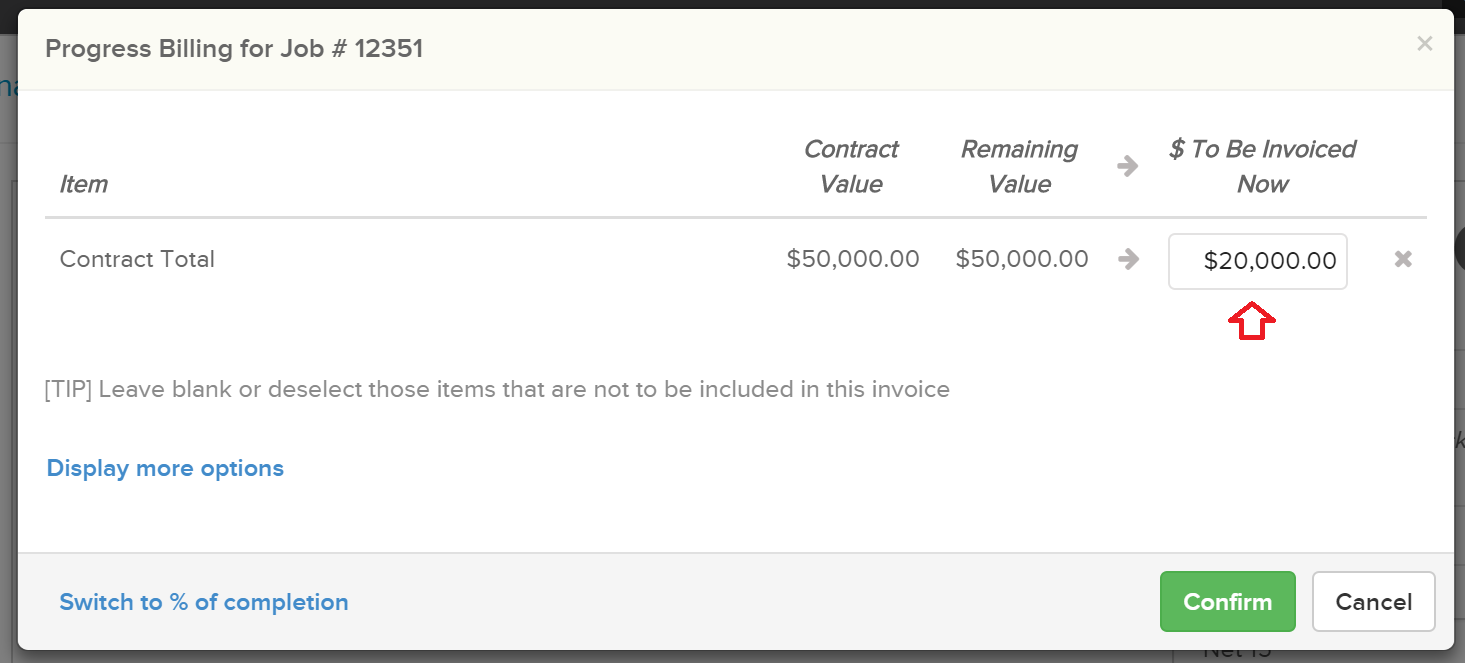This screenshot has width=1465, height=663.
Task: Select the Contract Total item label
Action: (x=137, y=260)
